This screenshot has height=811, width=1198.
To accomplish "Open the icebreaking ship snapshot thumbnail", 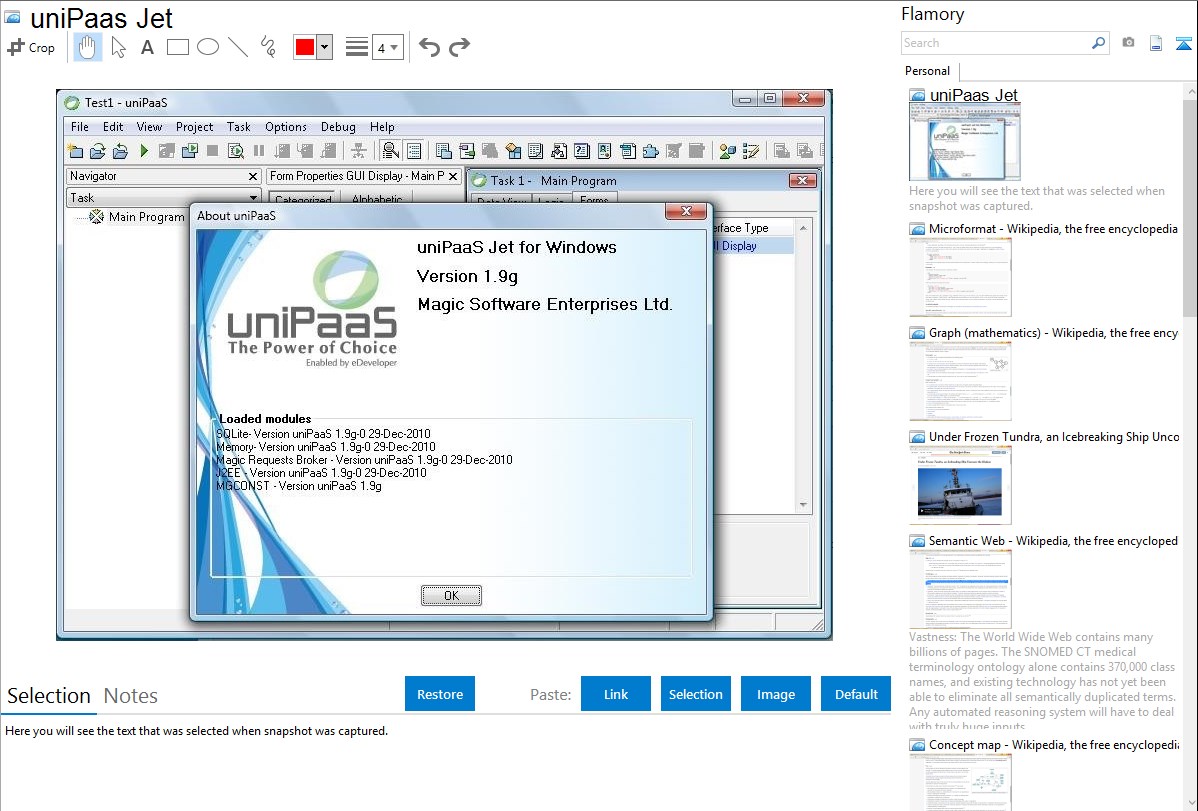I will [960, 485].
